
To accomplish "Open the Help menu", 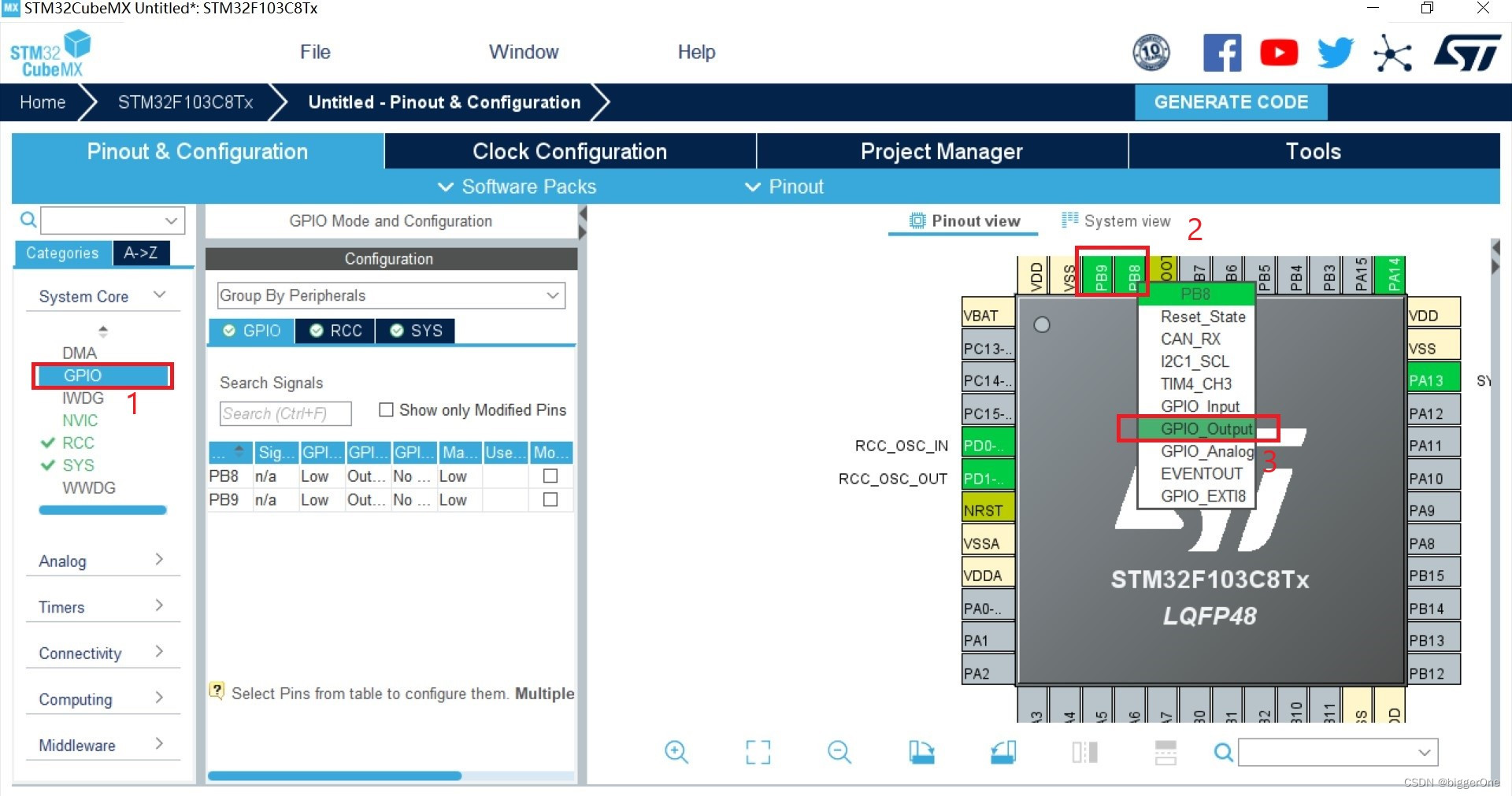I will [x=696, y=52].
